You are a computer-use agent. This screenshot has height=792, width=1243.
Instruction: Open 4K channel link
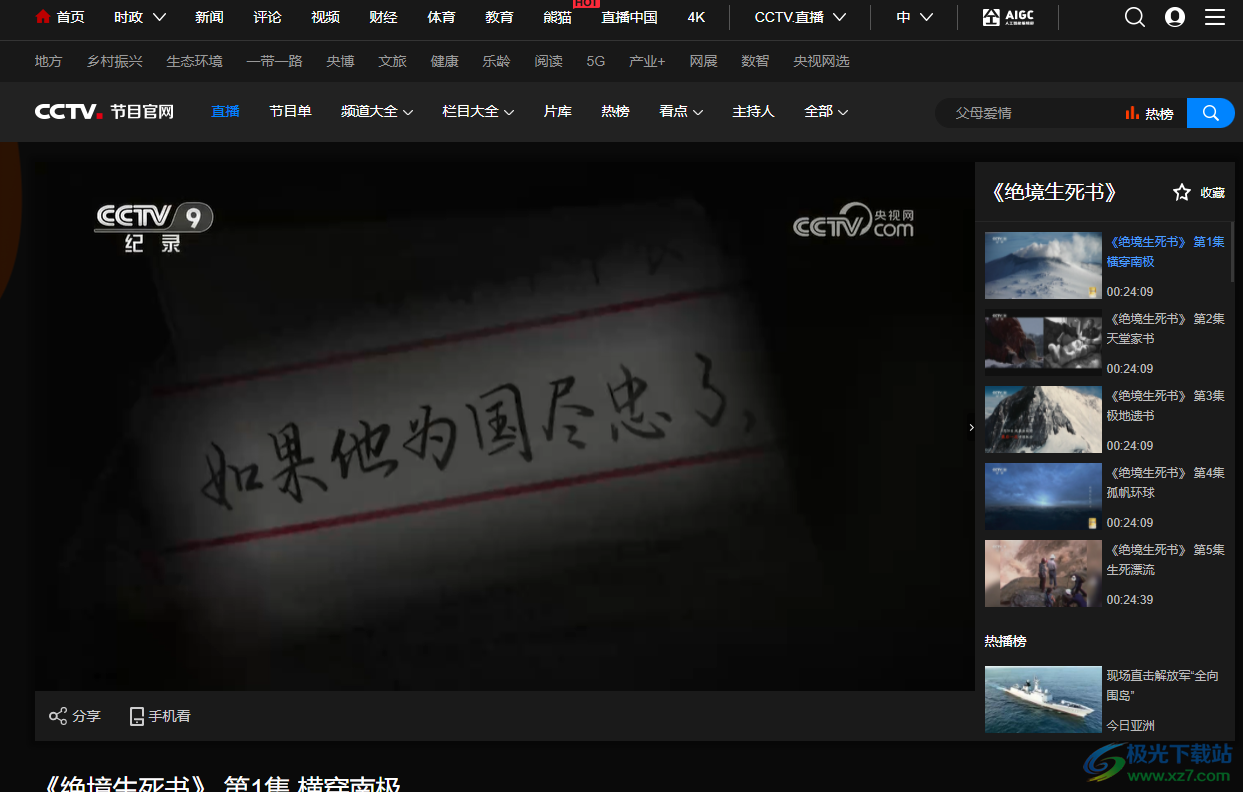coord(697,17)
